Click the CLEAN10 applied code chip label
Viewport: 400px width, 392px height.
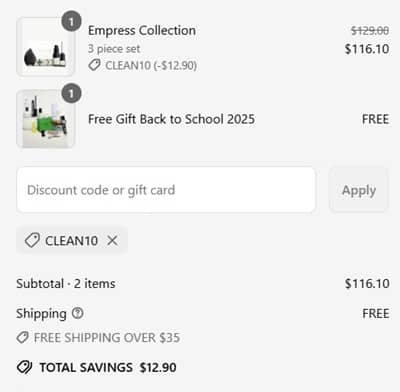click(71, 241)
